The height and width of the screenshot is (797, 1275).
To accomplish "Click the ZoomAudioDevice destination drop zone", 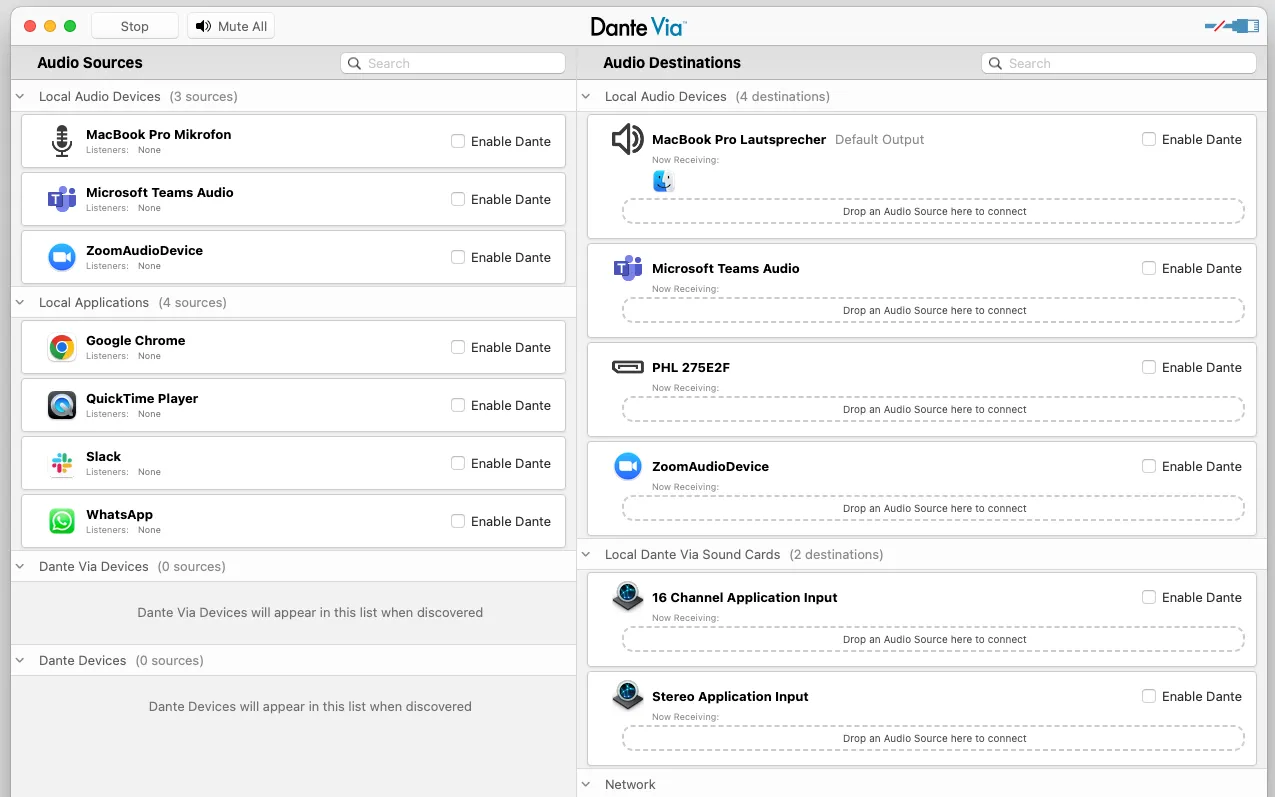I will [934, 508].
